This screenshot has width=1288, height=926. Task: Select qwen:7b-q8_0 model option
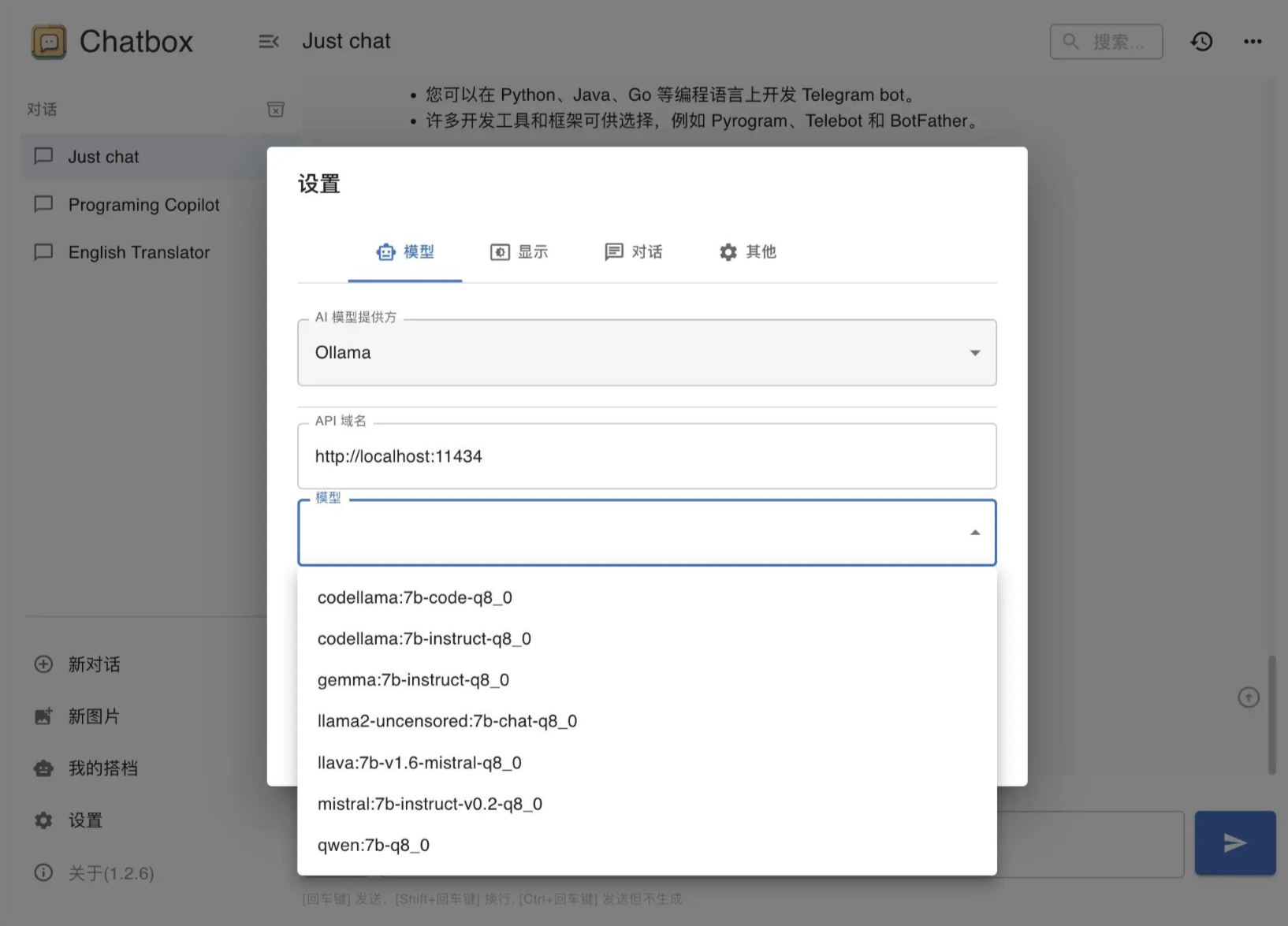[x=647, y=845]
